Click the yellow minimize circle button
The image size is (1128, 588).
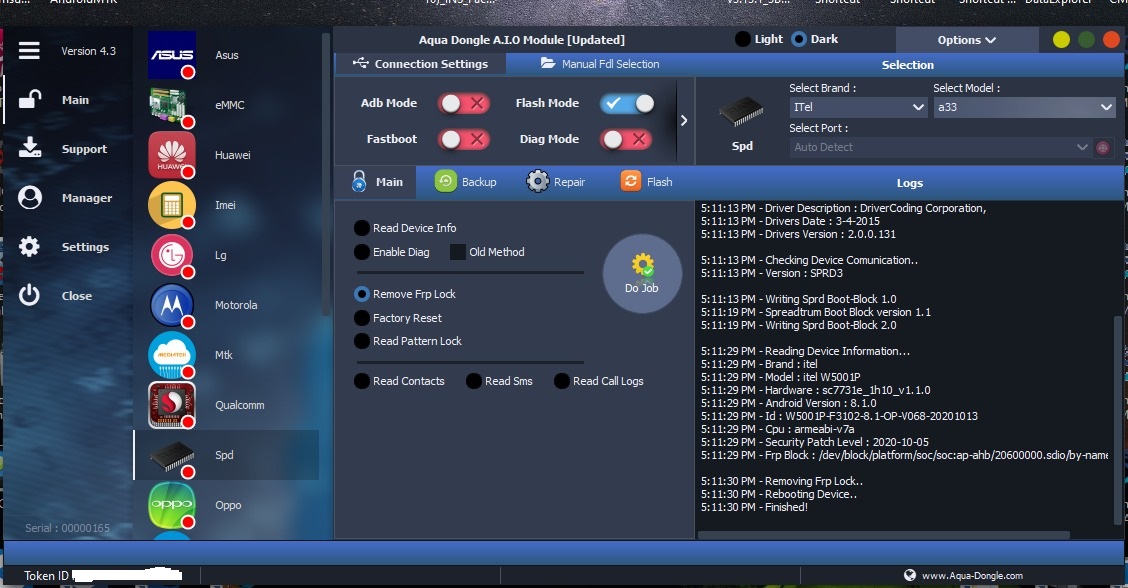point(1061,40)
